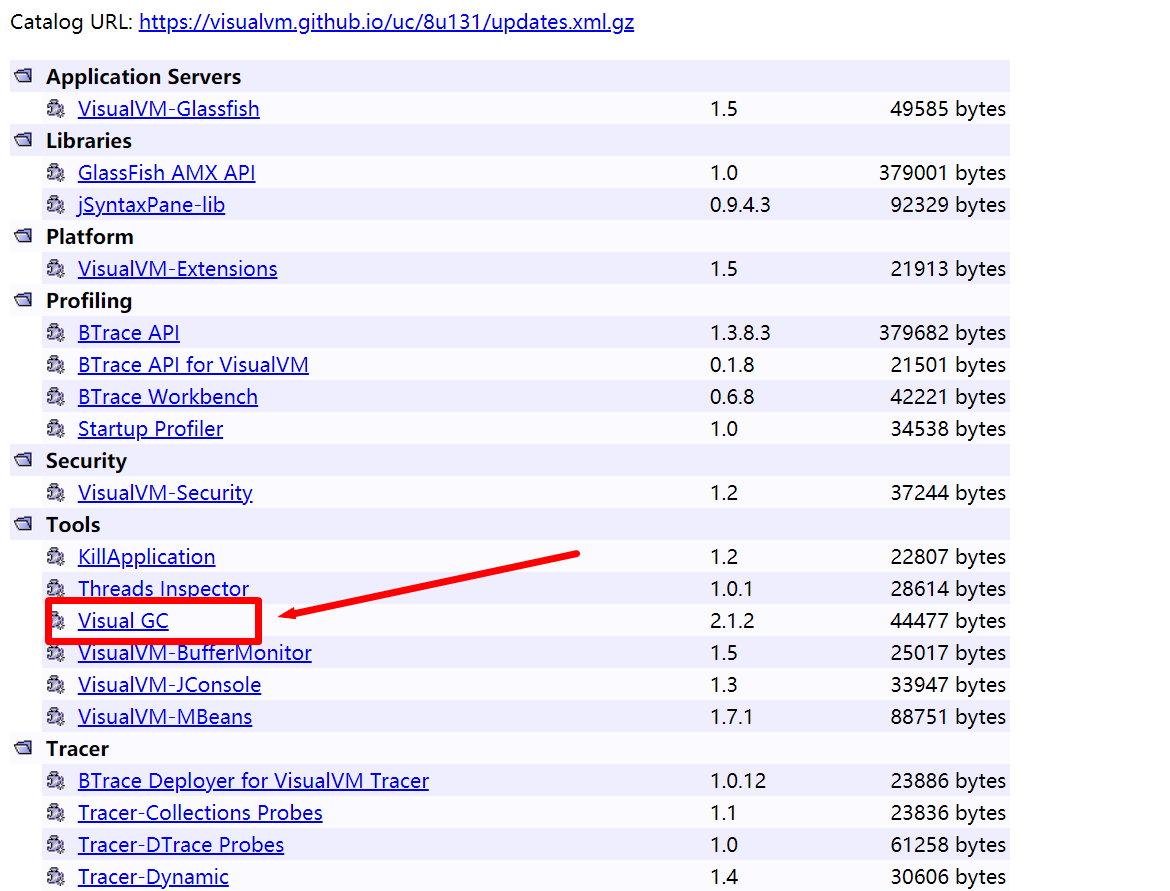This screenshot has height=891, width=1170.
Task: Click the plugin icon beside BTrace Deployer for VisualVM Tracer
Action: (56, 781)
